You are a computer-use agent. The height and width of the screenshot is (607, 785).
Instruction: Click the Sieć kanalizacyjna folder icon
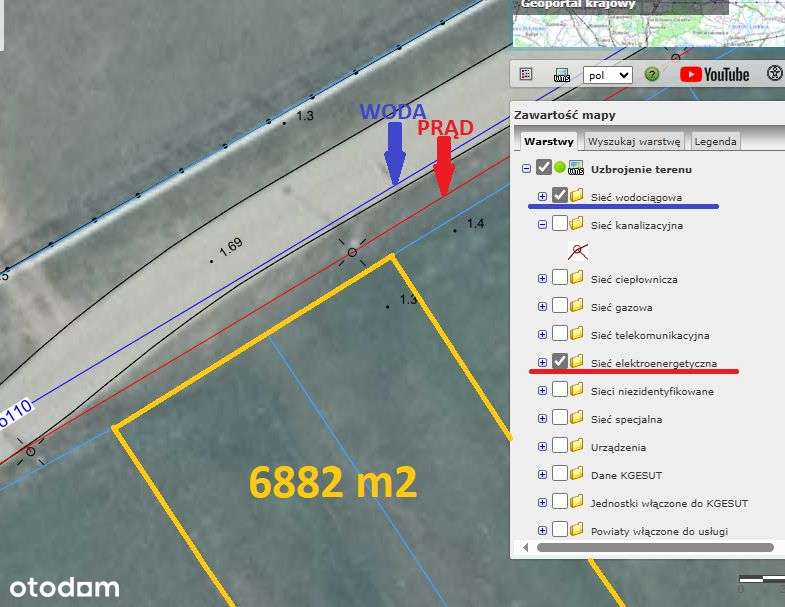[576, 223]
